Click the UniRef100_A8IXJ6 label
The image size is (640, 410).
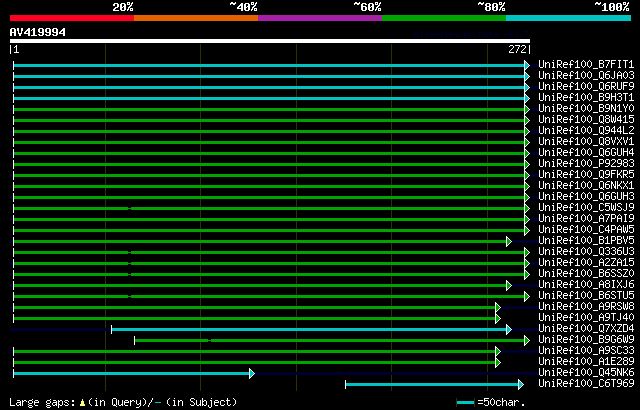[586, 285]
